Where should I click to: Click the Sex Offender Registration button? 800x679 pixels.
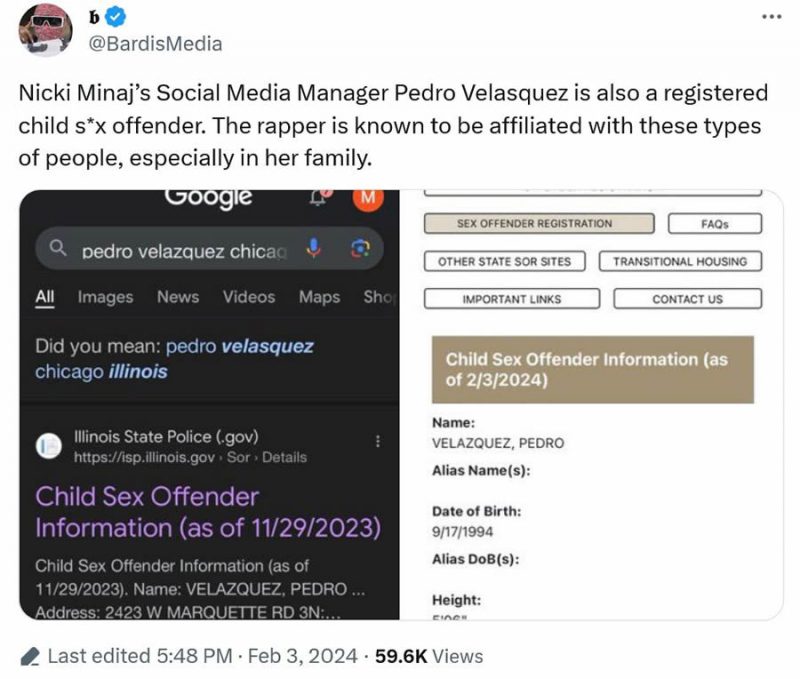tap(539, 224)
